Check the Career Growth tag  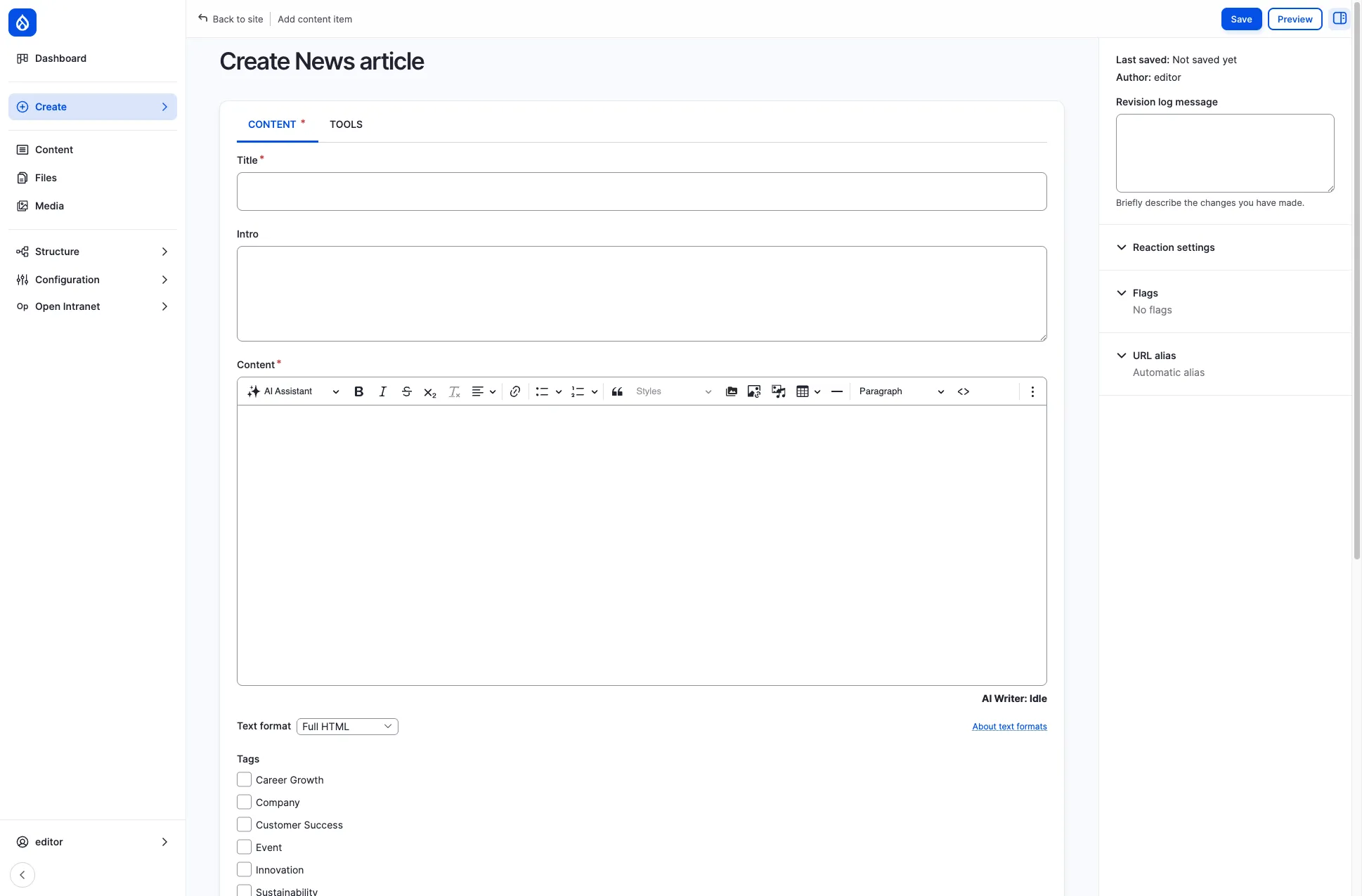(244, 779)
